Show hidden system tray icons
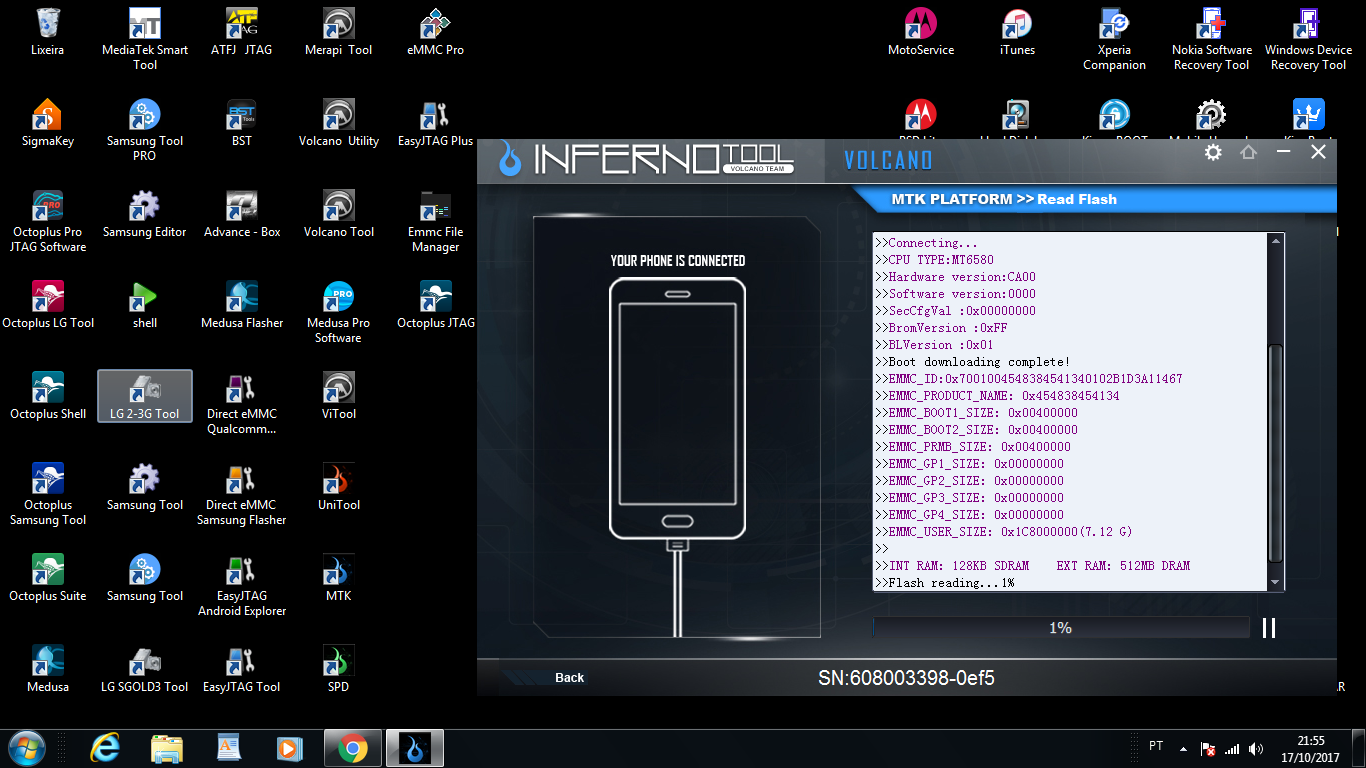The image size is (1366, 768). coord(1184,748)
